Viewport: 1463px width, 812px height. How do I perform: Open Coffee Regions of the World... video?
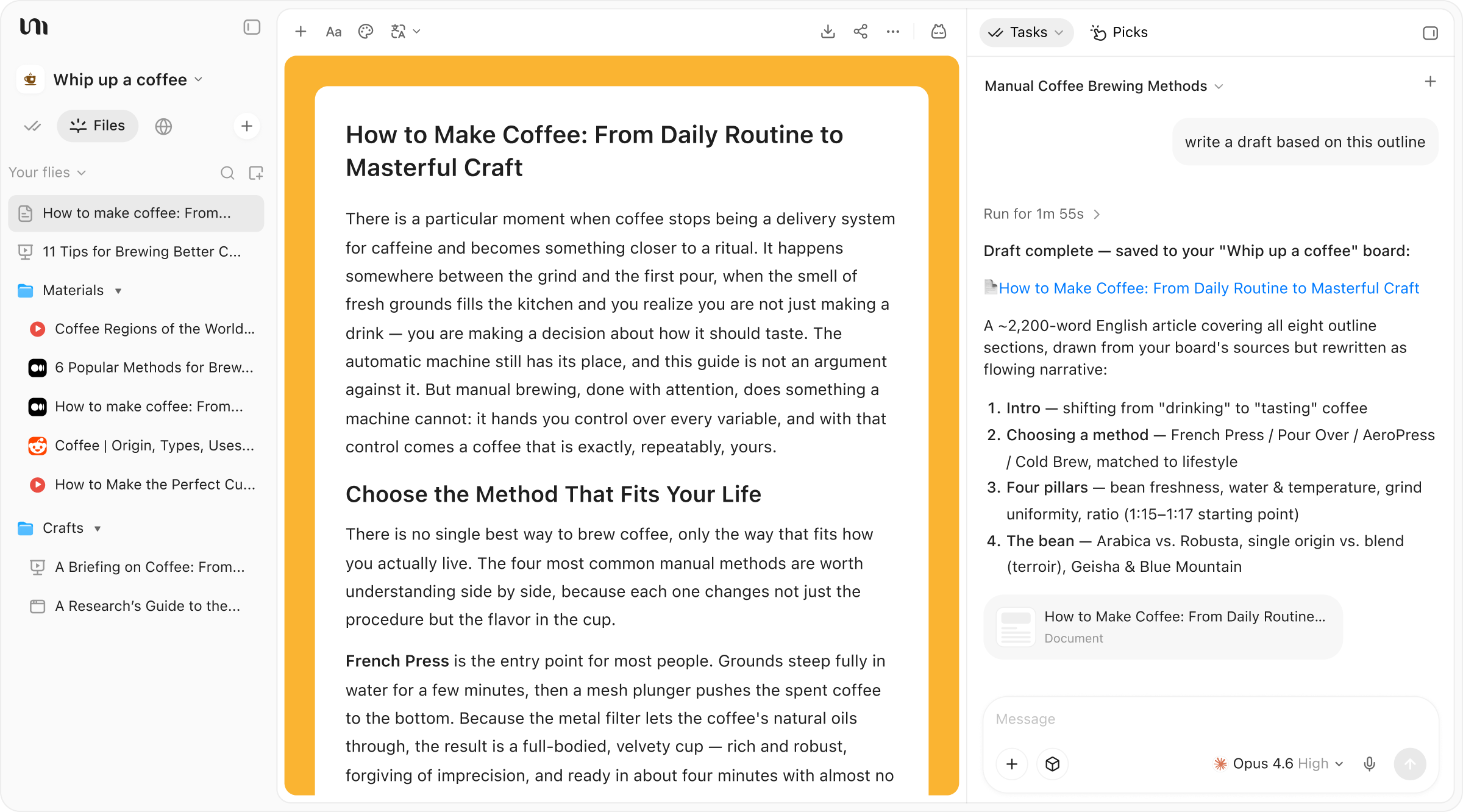[142, 329]
